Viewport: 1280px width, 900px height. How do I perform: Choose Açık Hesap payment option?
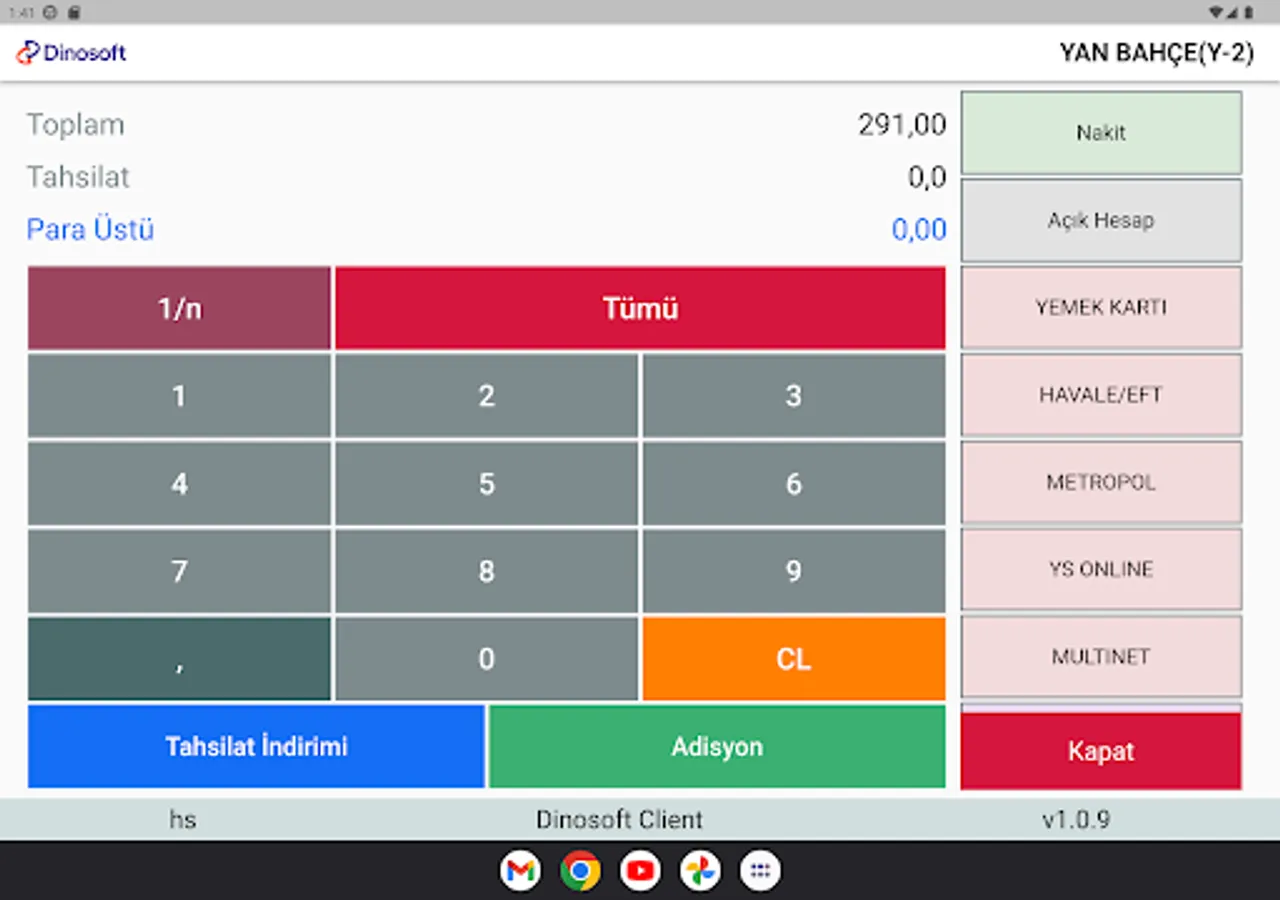tap(1101, 220)
